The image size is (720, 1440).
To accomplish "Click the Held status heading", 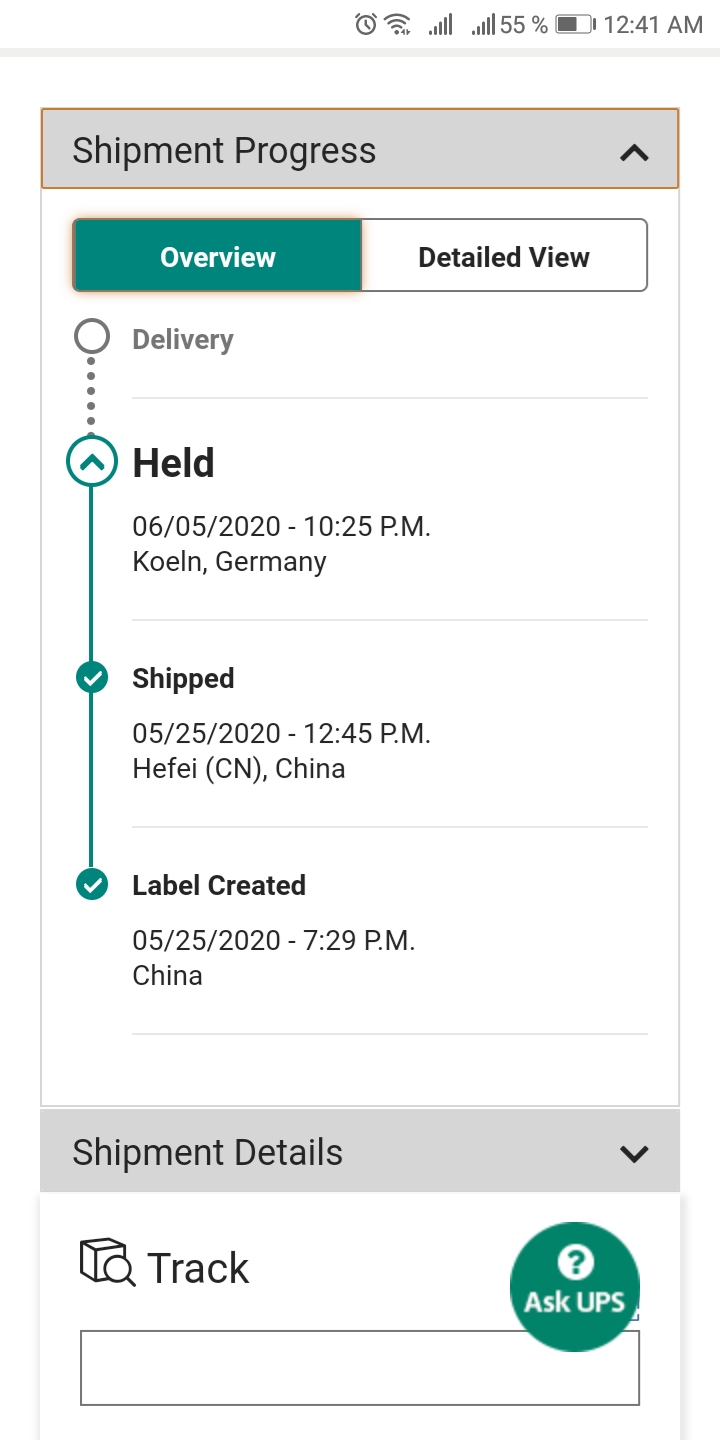I will (x=174, y=463).
